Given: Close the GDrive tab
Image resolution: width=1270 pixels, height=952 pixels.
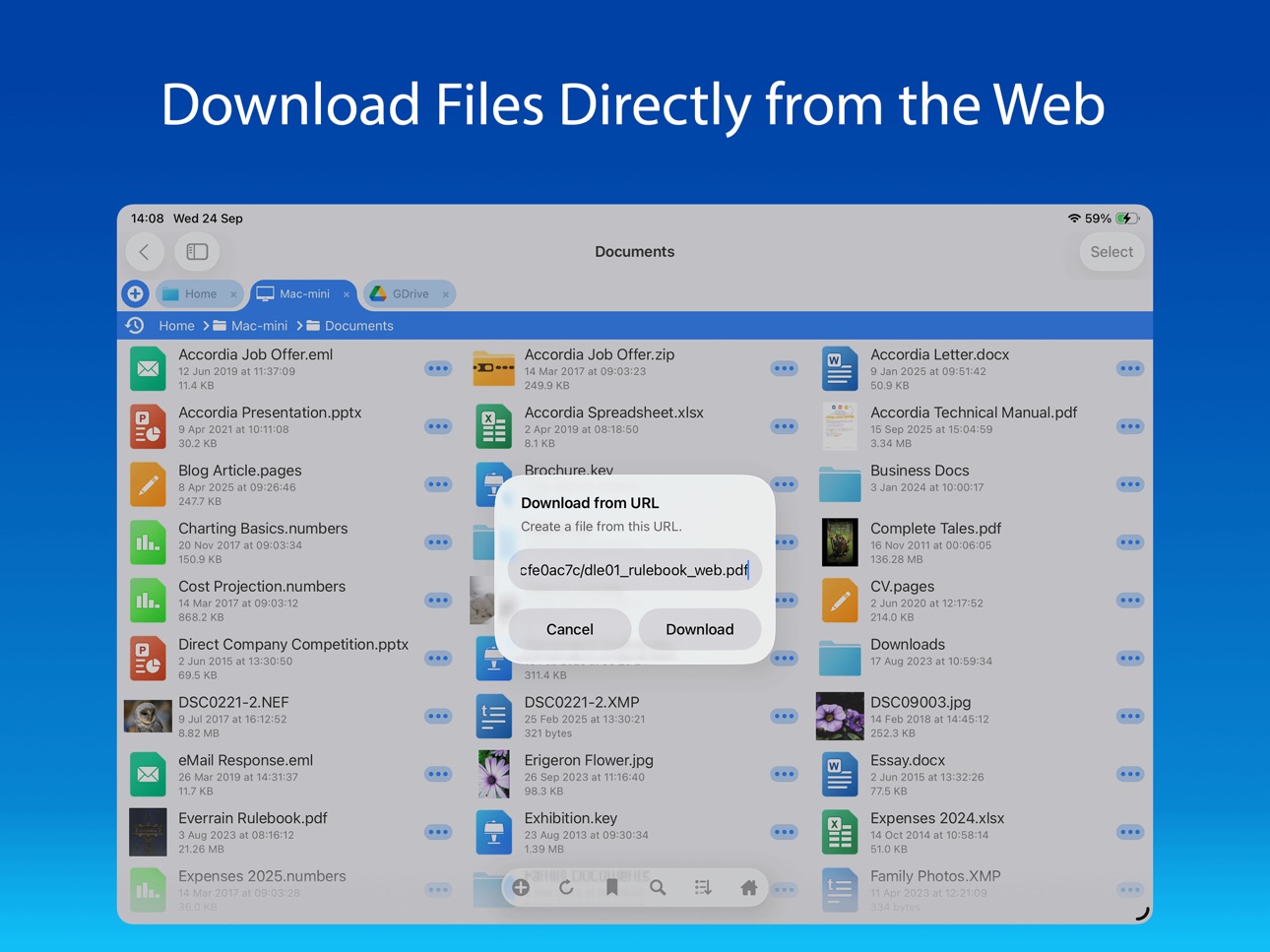Looking at the screenshot, I should point(445,294).
